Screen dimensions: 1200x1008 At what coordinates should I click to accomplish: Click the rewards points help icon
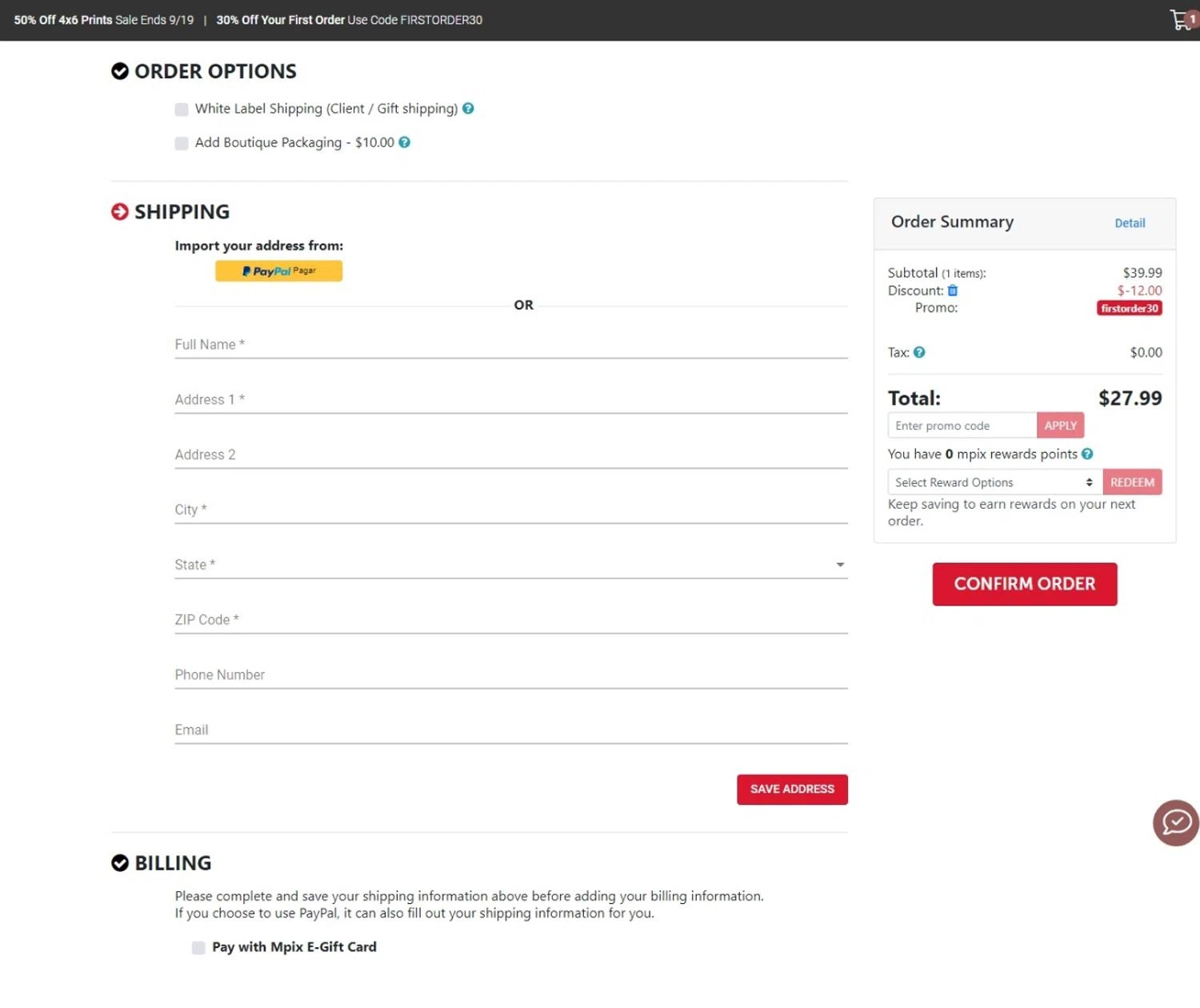tap(1087, 454)
